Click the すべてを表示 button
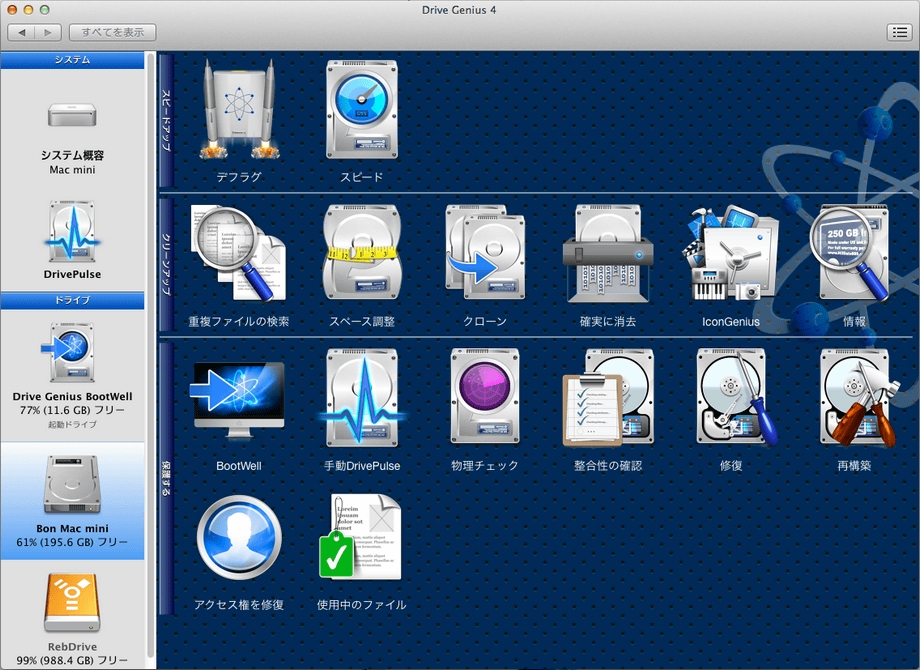The width and height of the screenshot is (920, 670). (x=113, y=32)
